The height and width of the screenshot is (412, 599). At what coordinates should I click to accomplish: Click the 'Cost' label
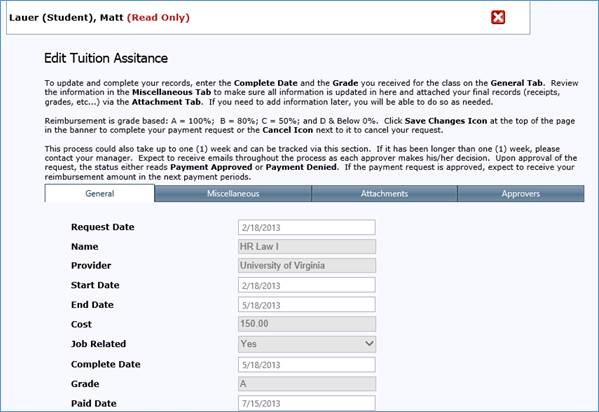pos(81,324)
